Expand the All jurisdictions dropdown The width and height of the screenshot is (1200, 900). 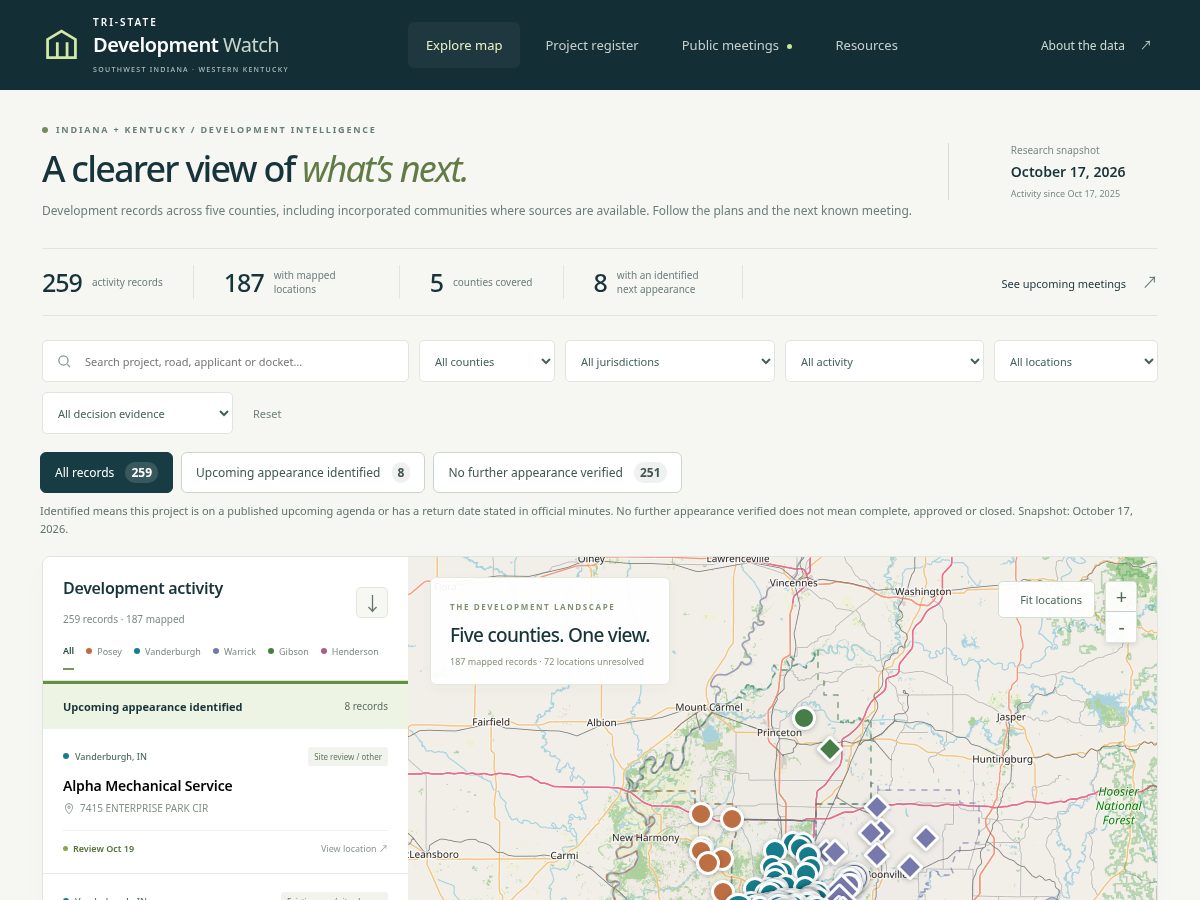click(x=670, y=361)
